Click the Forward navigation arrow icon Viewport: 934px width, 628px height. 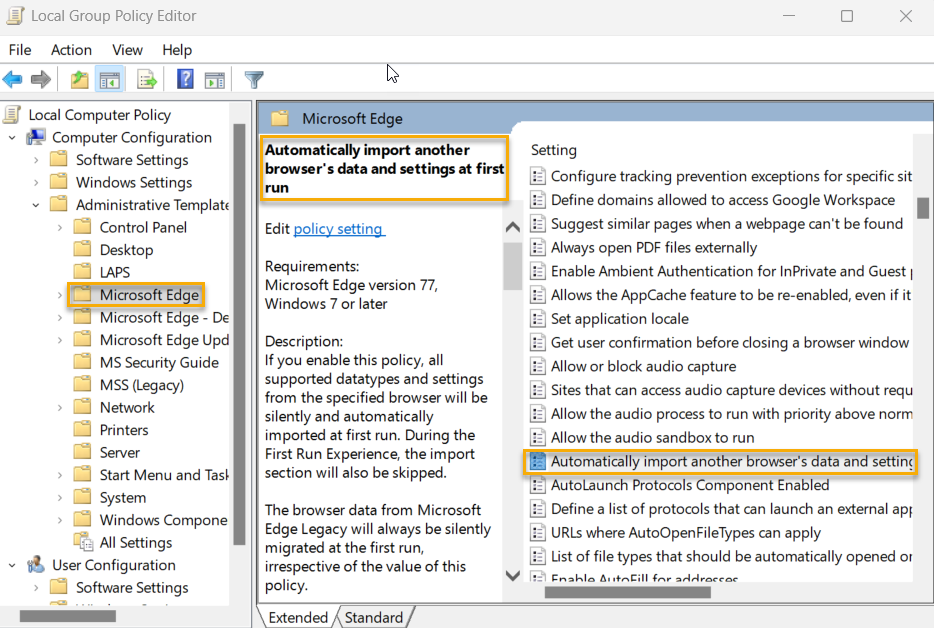(40, 79)
